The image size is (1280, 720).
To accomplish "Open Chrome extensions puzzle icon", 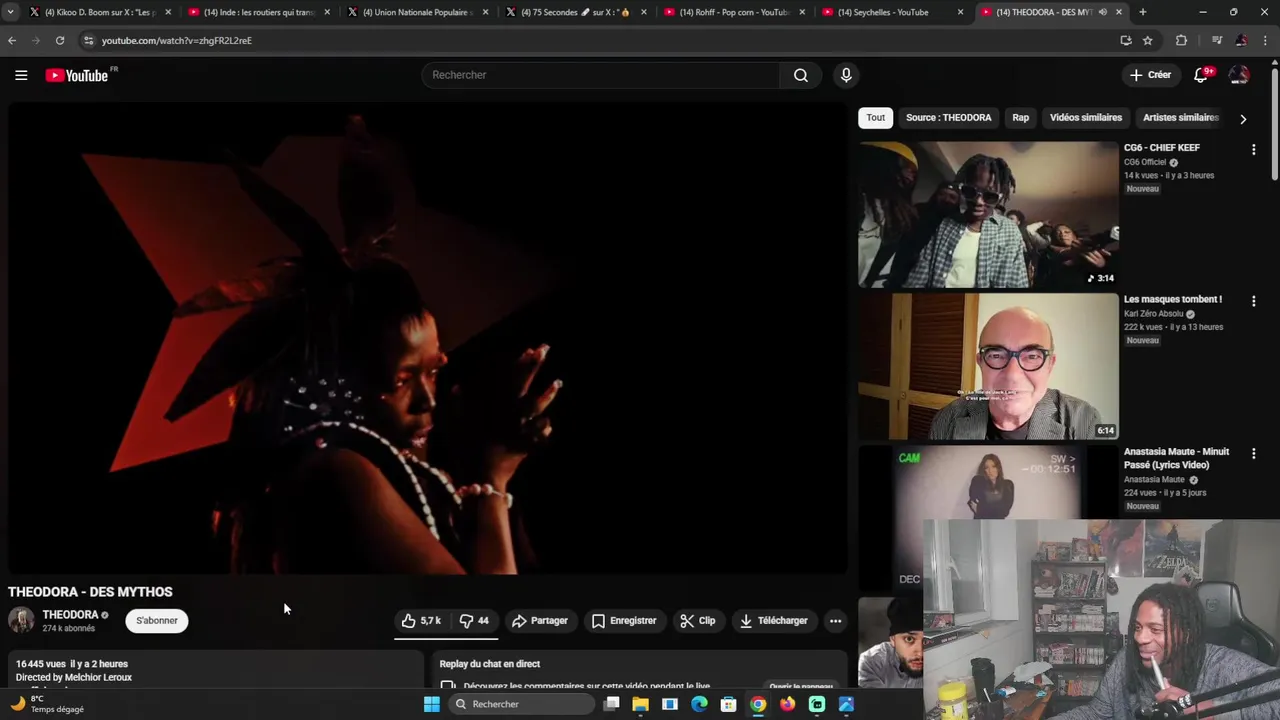I will (x=1182, y=41).
